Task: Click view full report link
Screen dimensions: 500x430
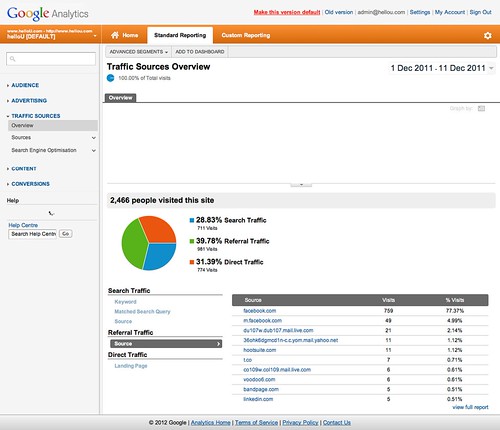Action: coord(470,407)
